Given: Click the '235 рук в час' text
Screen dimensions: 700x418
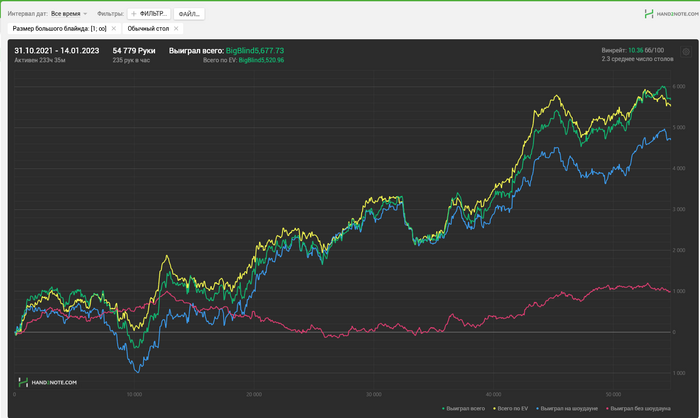Looking at the screenshot, I should coord(131,60).
